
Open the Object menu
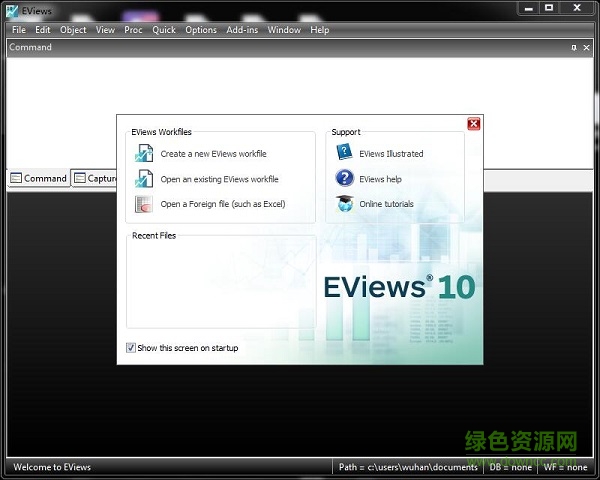tap(73, 30)
